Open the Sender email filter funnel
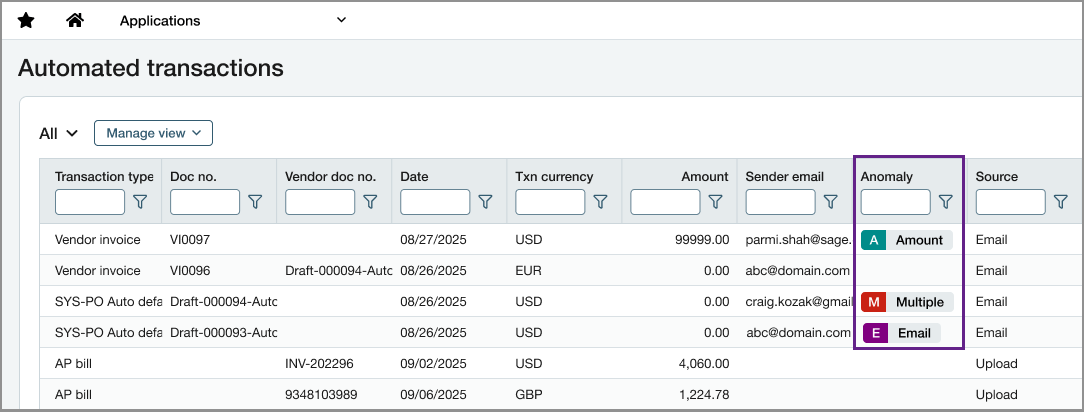Image resolution: width=1084 pixels, height=412 pixels. [x=831, y=202]
